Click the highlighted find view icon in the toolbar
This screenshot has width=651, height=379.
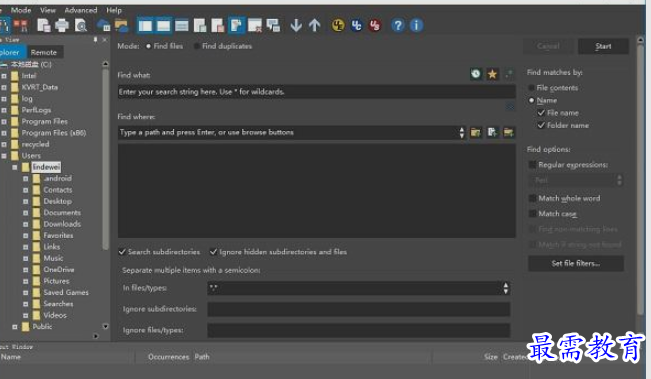click(237, 26)
